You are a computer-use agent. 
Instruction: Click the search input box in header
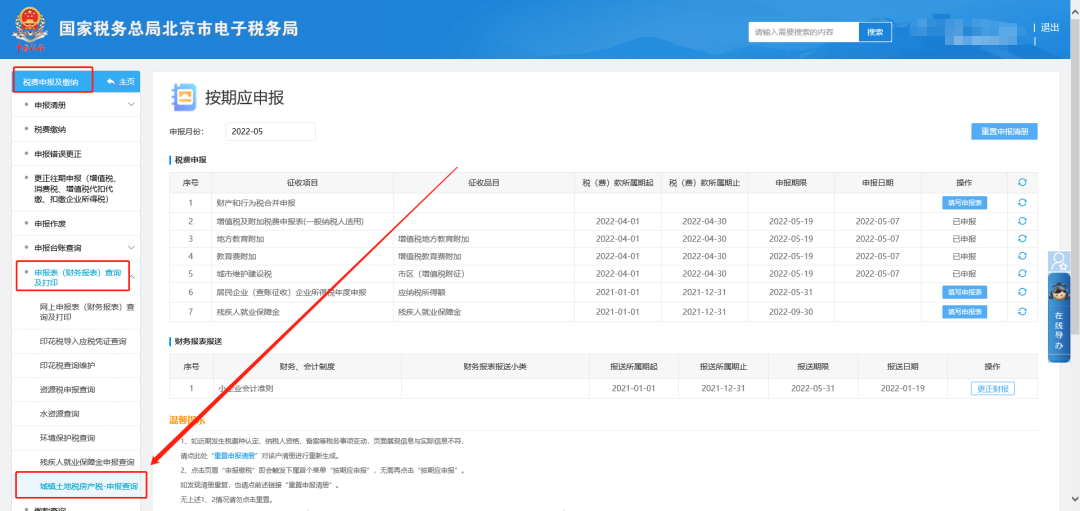tap(803, 32)
